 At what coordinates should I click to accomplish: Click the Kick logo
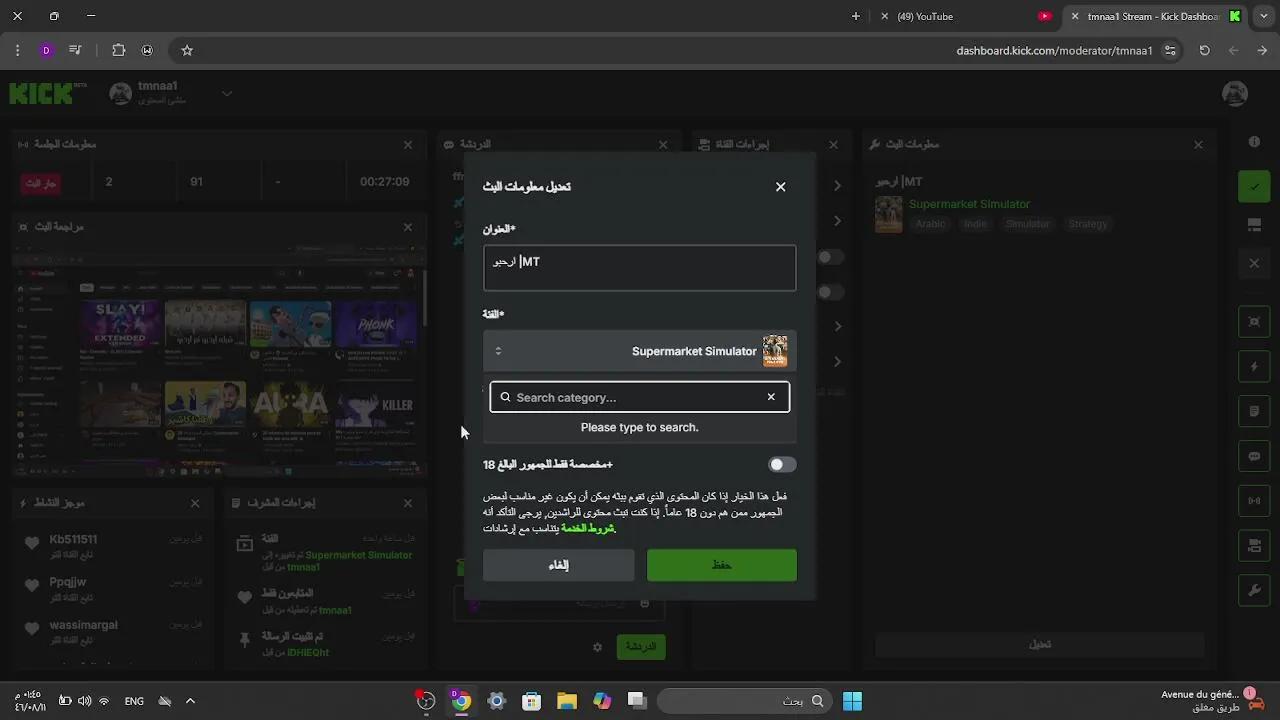pos(47,93)
